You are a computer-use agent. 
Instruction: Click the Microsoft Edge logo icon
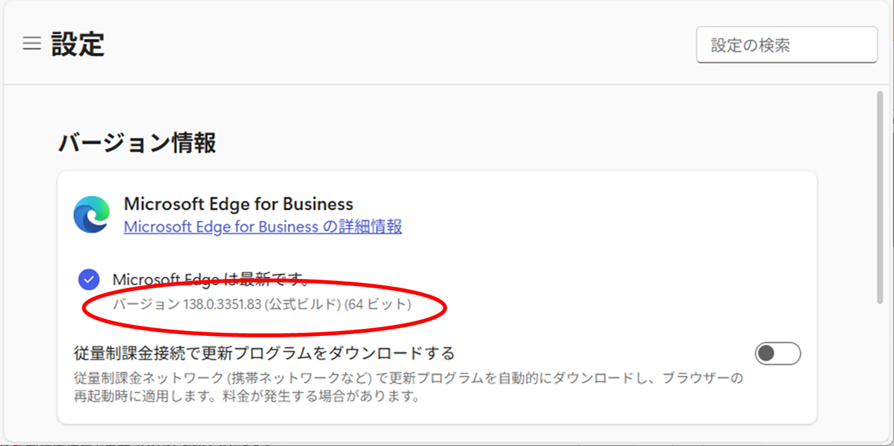click(92, 214)
